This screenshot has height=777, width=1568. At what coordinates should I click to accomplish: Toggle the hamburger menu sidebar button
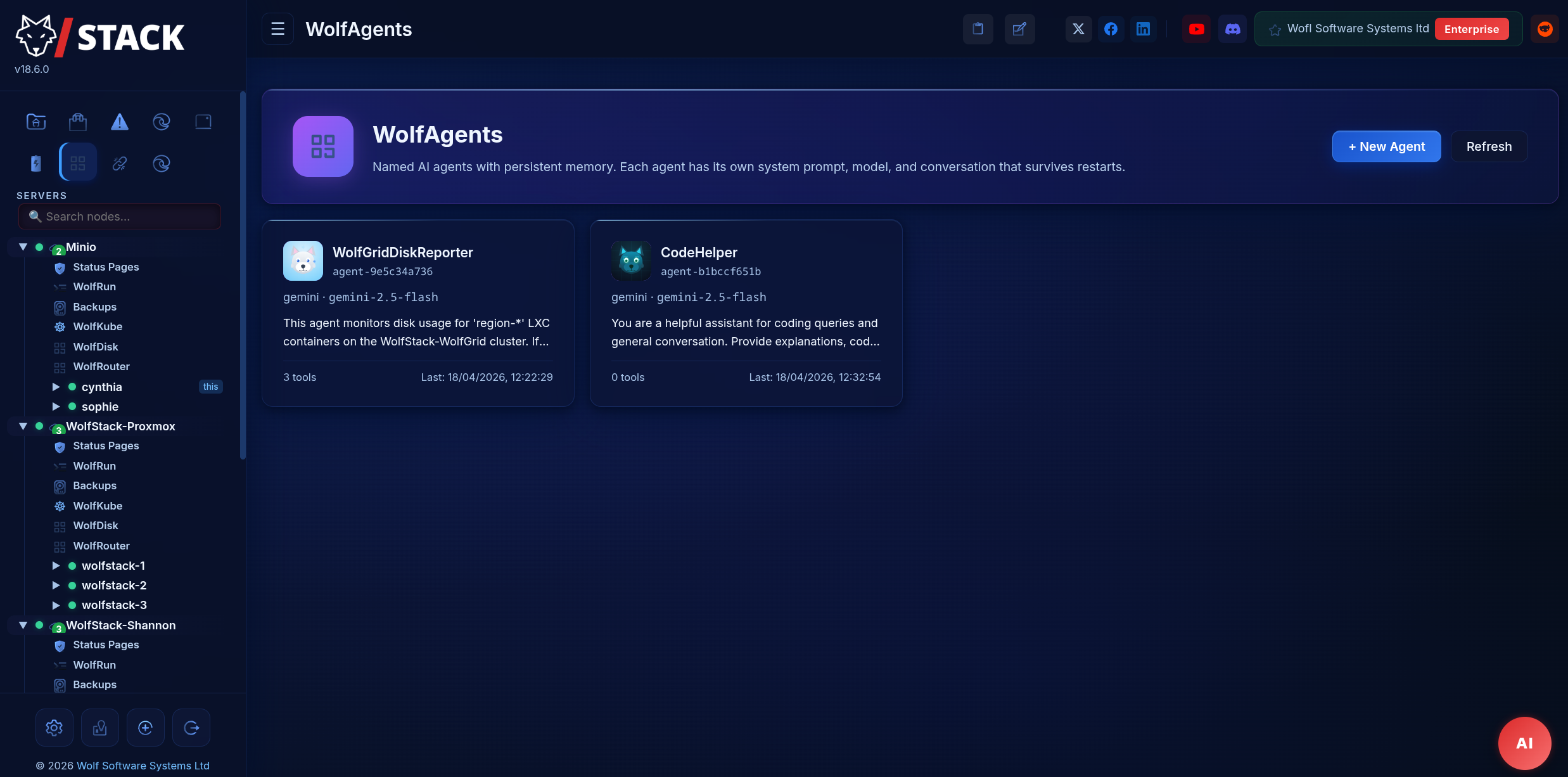(x=277, y=29)
